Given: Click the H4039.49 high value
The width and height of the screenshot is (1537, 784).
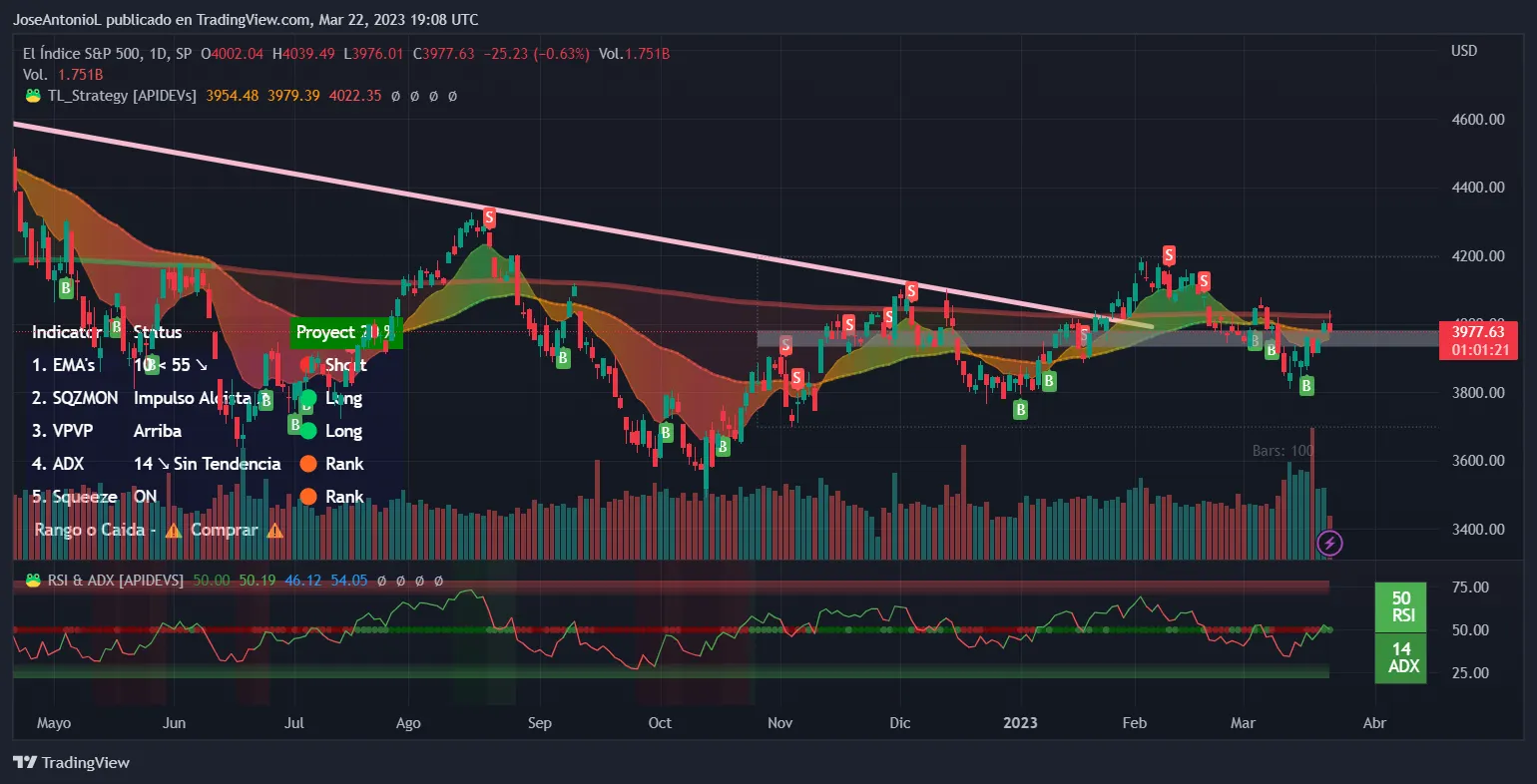Looking at the screenshot, I should click(x=303, y=54).
